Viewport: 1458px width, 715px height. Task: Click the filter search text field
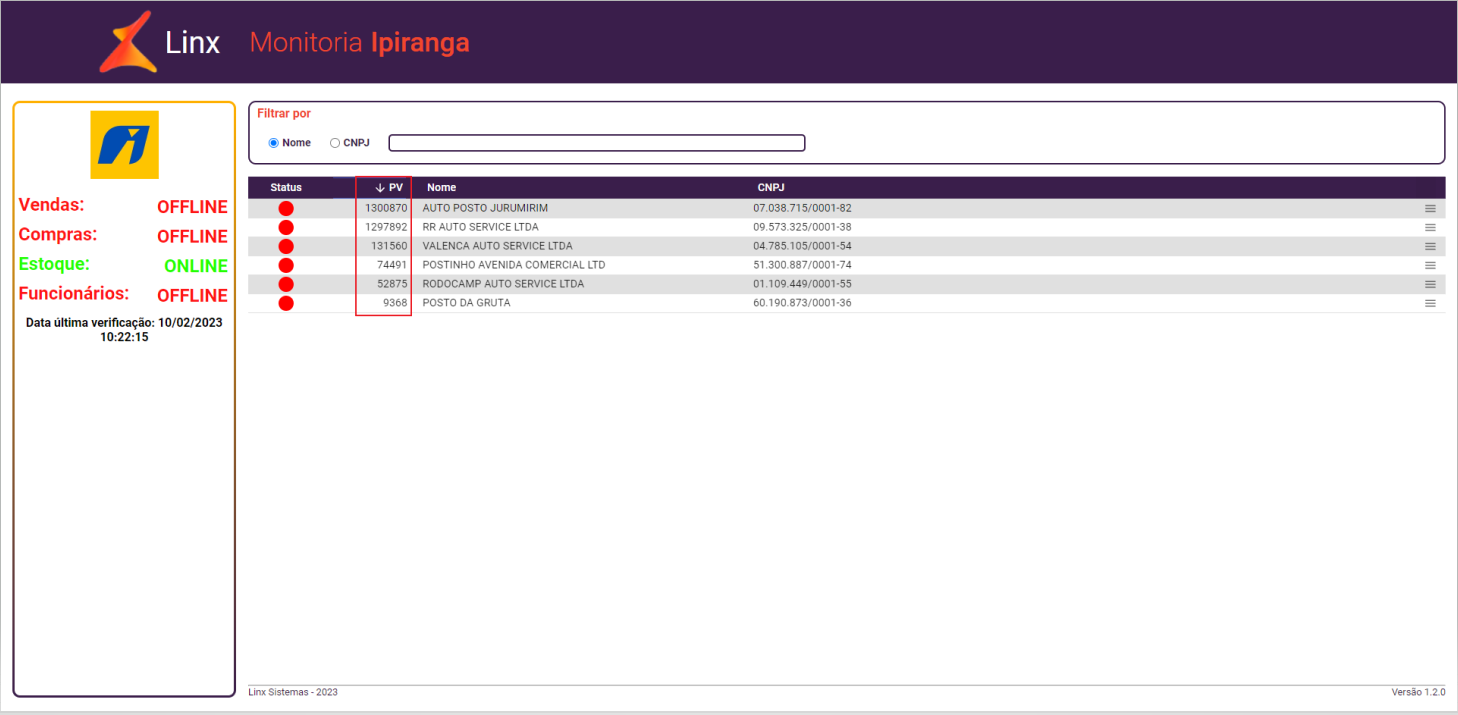[597, 143]
